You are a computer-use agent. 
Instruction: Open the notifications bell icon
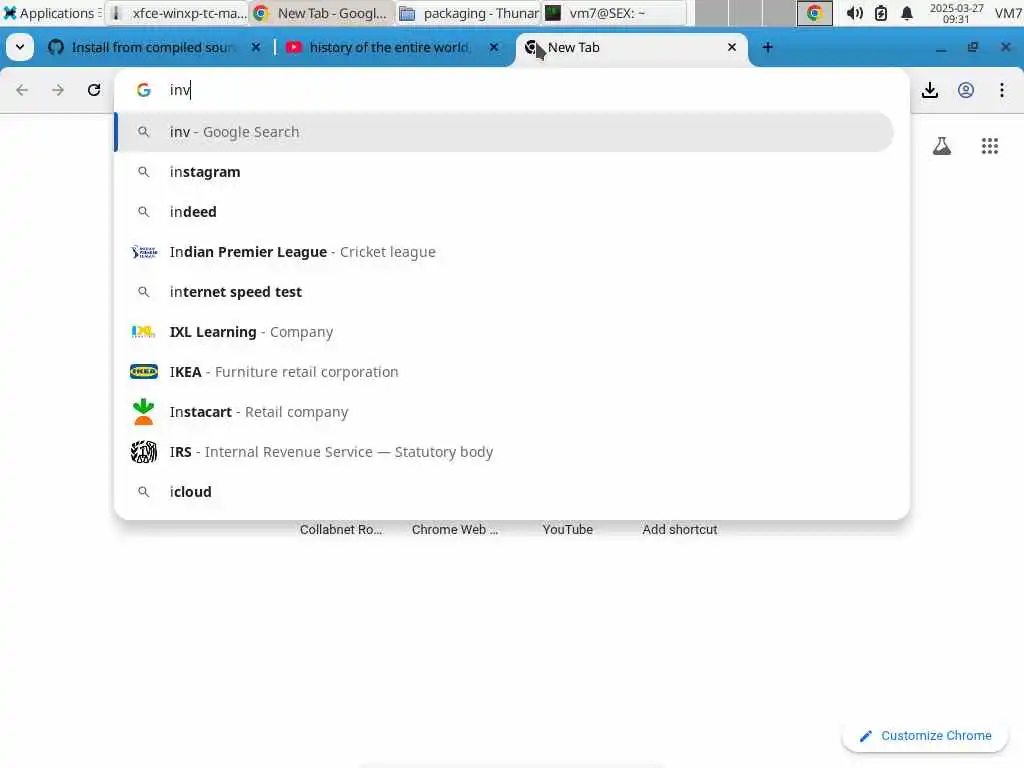click(907, 13)
